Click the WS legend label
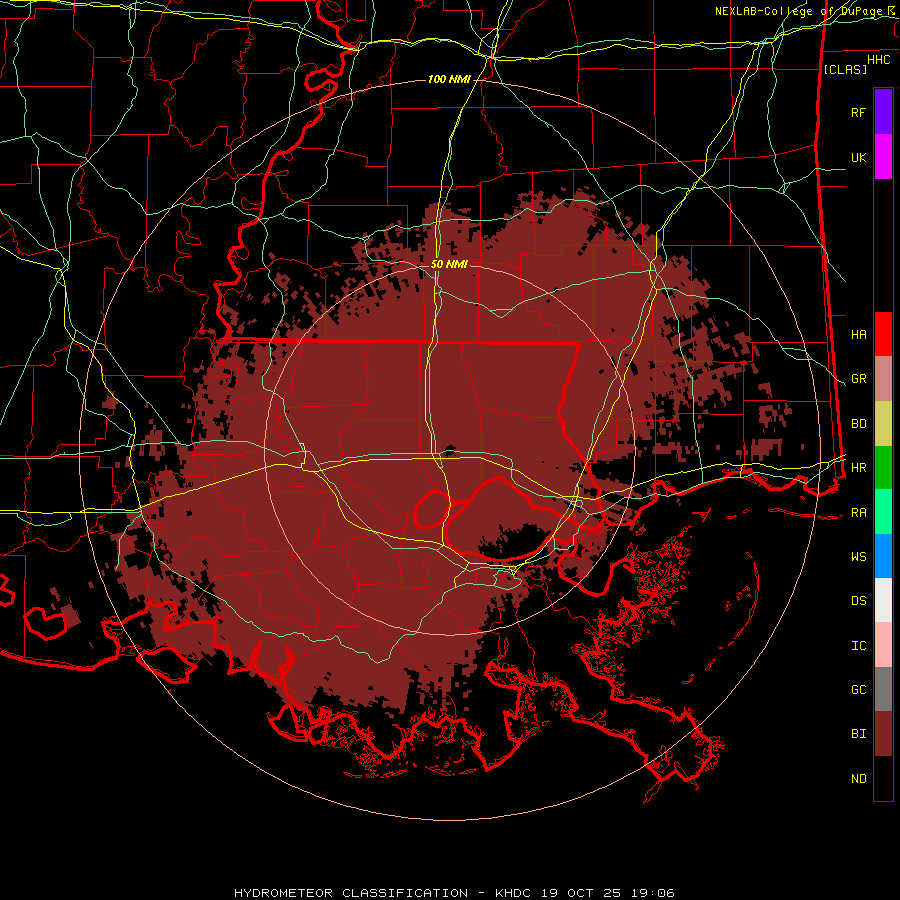The image size is (900, 900). (x=859, y=557)
